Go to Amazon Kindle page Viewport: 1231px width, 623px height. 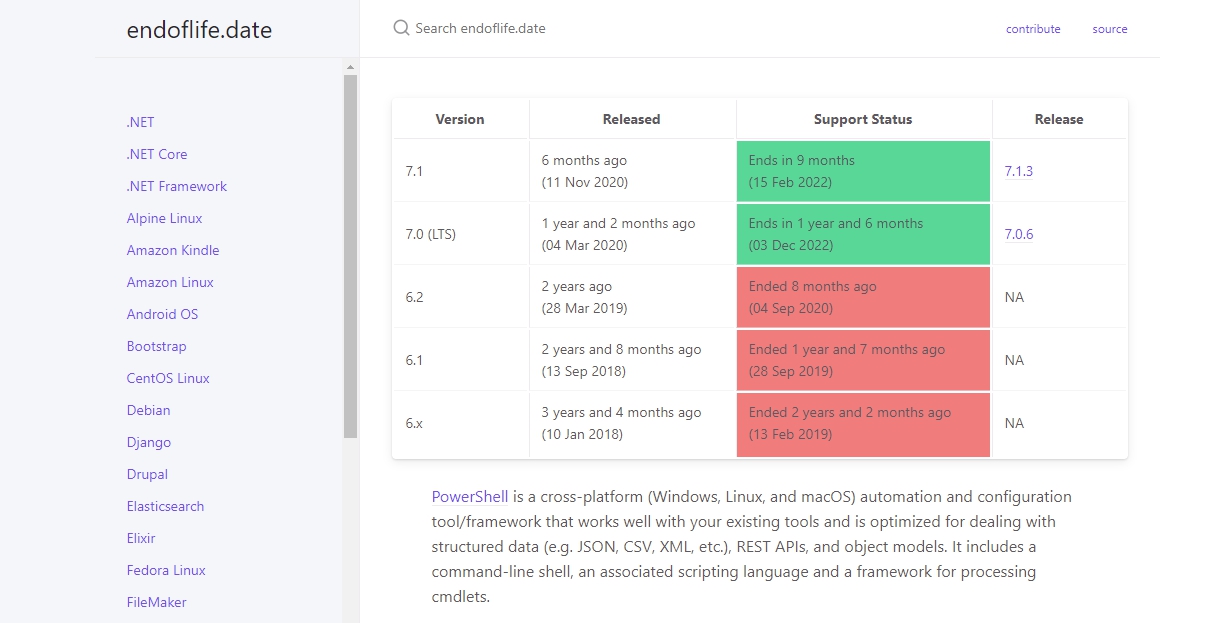pos(172,250)
